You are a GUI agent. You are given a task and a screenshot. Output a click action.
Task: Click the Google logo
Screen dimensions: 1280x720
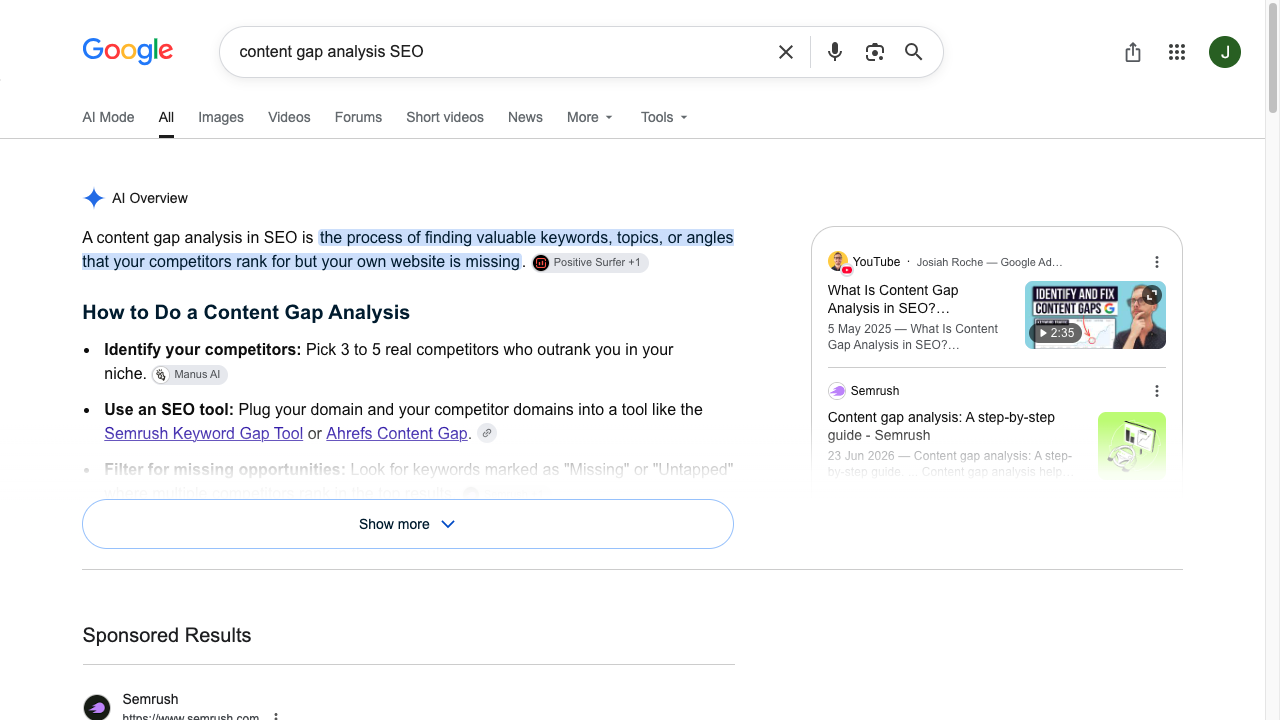128,51
